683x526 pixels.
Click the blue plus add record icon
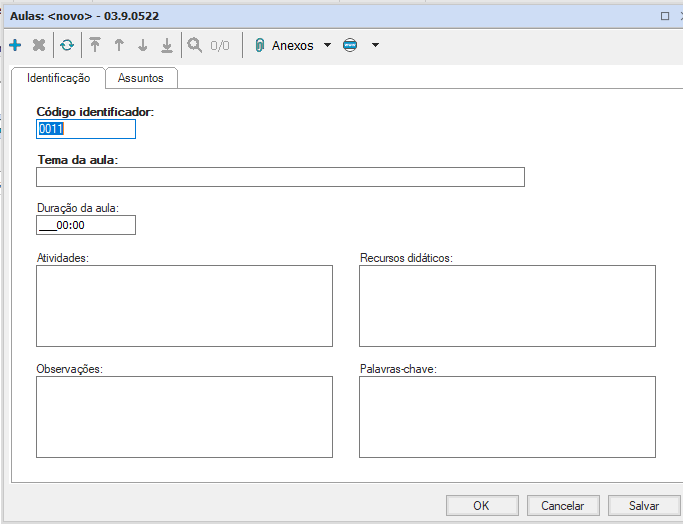click(15, 45)
